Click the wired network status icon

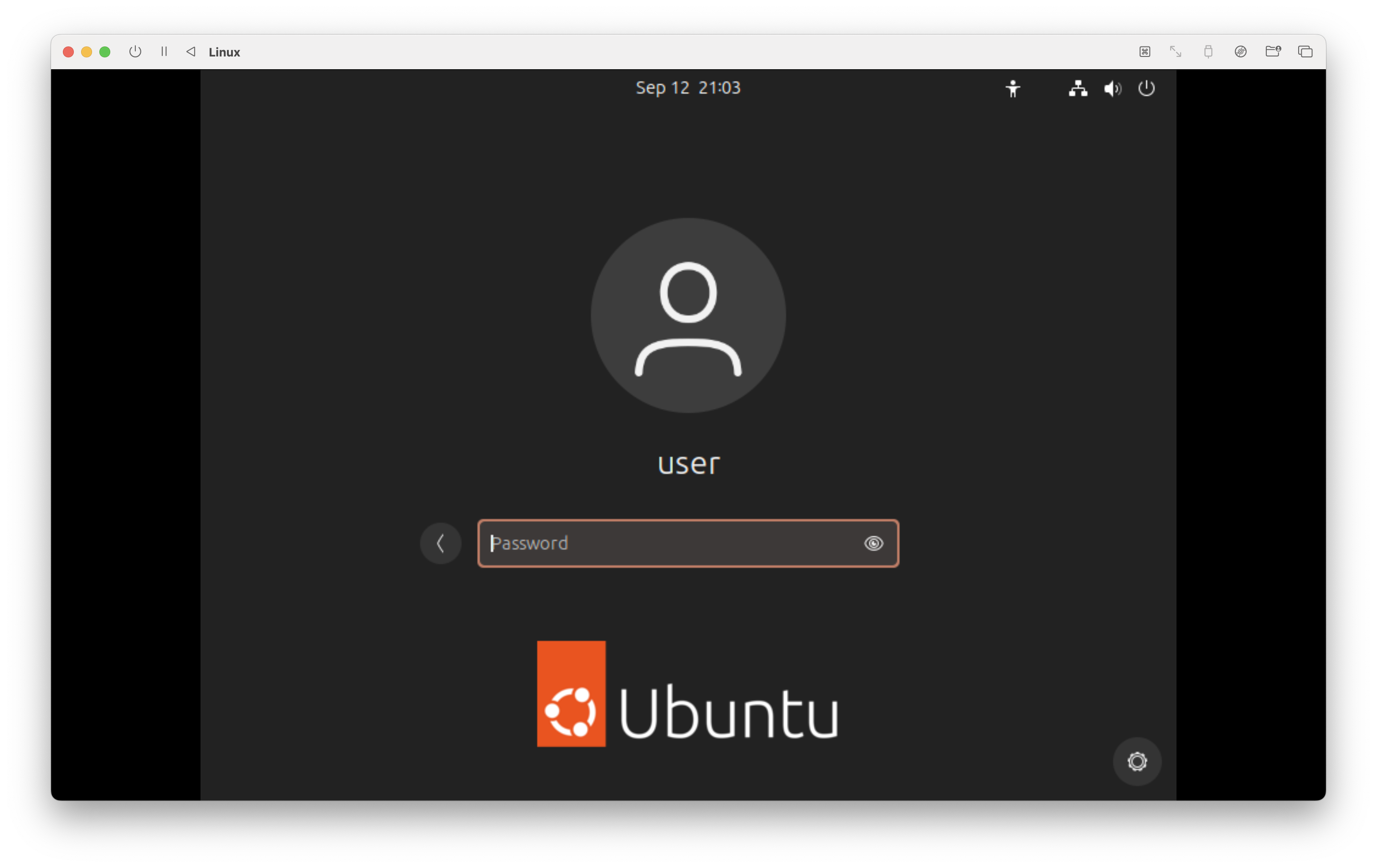[1077, 88]
